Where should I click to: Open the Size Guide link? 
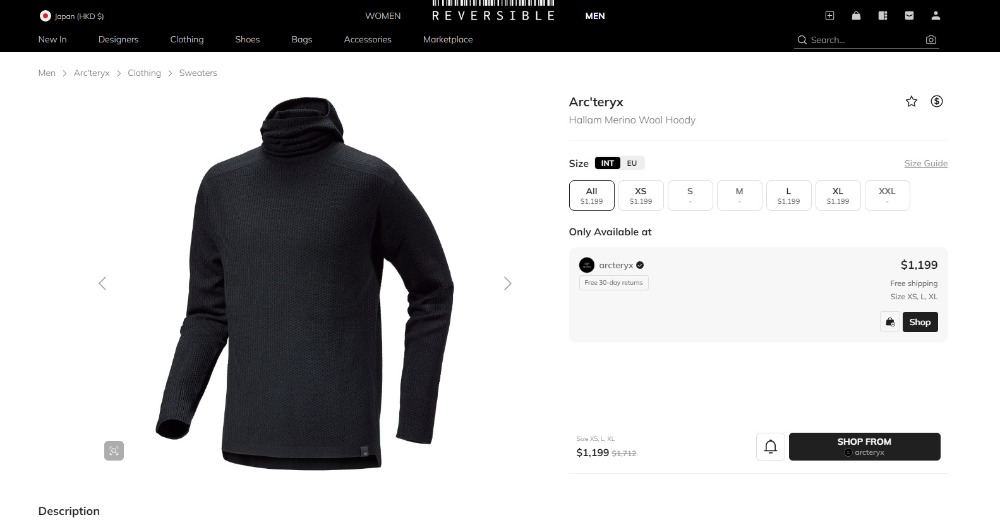(x=925, y=164)
